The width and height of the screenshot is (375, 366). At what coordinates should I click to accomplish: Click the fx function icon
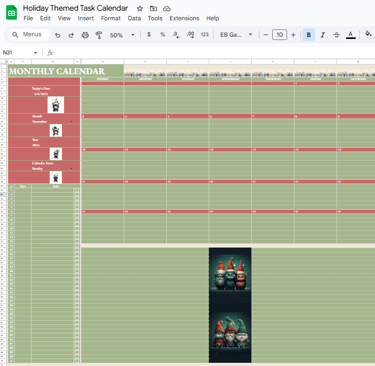[50, 53]
